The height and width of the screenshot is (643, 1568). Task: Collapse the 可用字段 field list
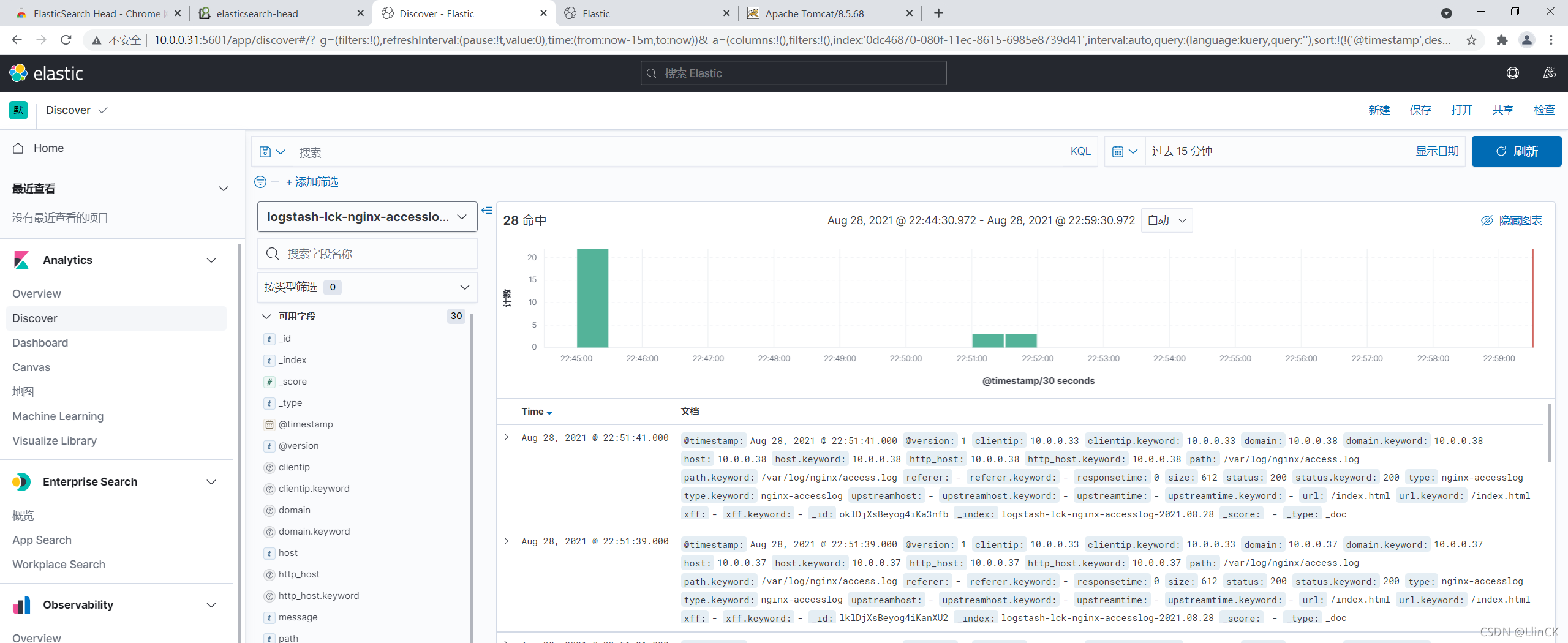click(x=266, y=317)
